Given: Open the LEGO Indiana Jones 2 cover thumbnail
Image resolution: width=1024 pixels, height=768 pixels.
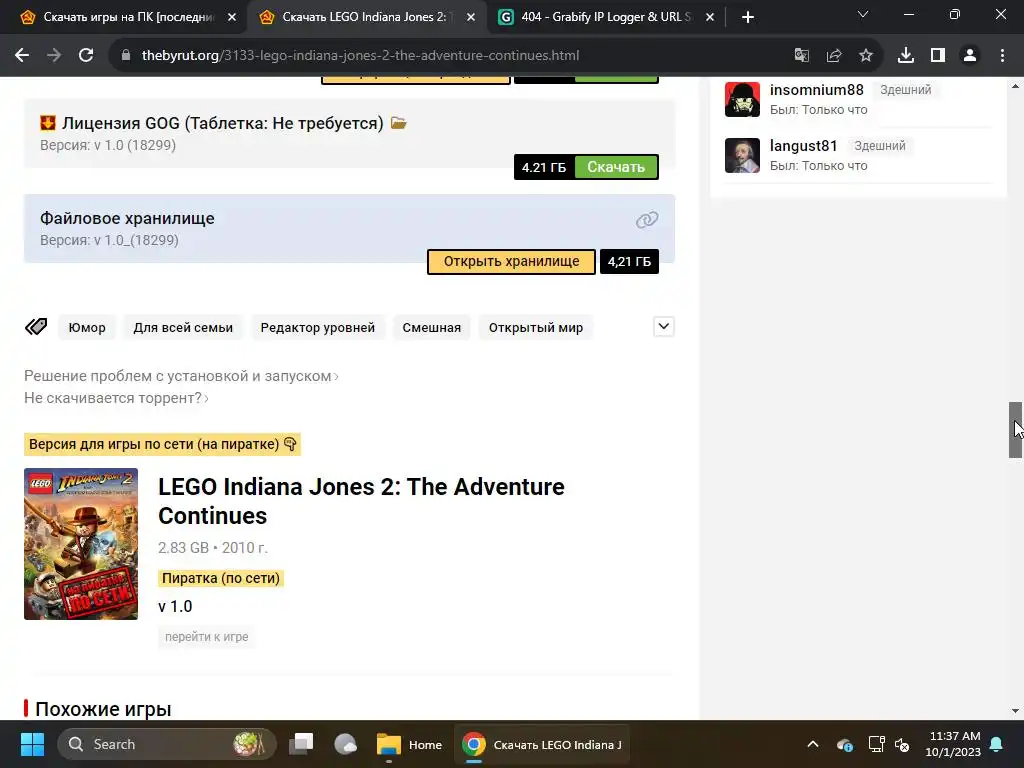Looking at the screenshot, I should (x=81, y=544).
